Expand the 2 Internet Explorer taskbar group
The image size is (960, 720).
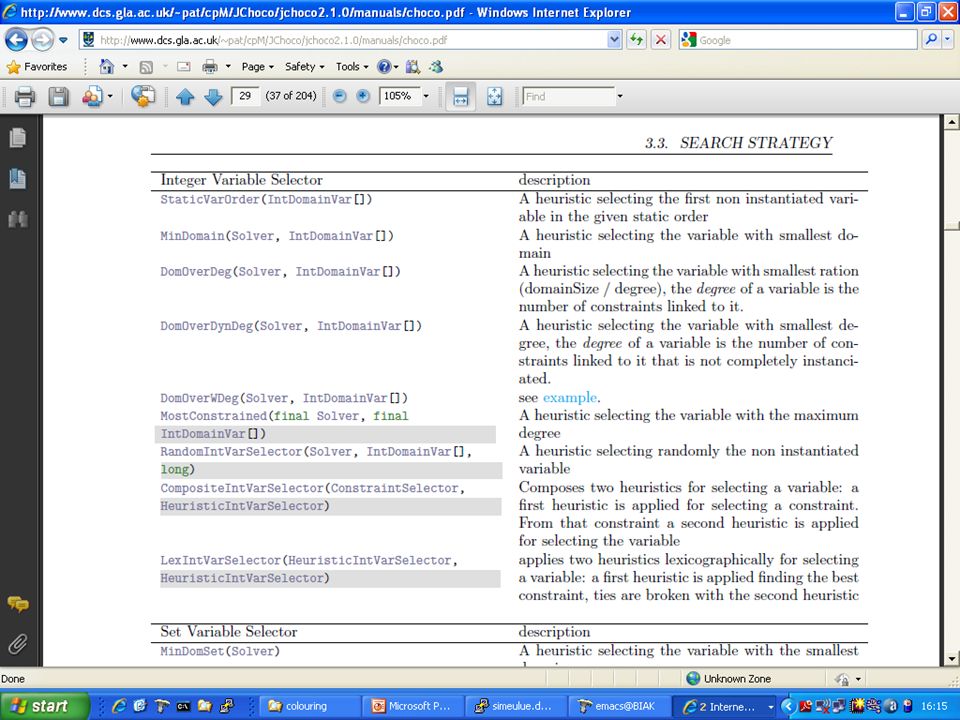[x=726, y=706]
